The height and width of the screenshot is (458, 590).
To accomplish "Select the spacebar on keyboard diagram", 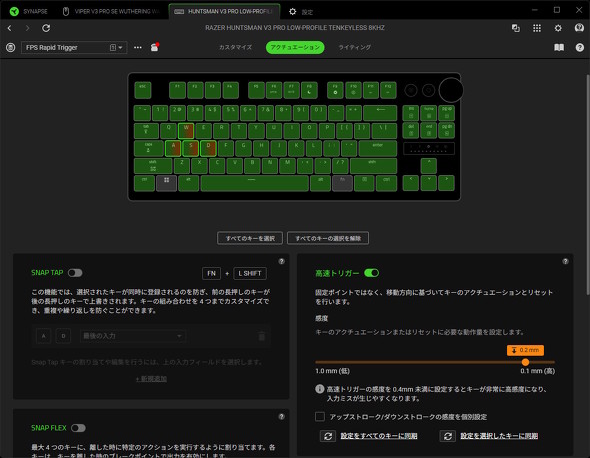I will pos(255,183).
